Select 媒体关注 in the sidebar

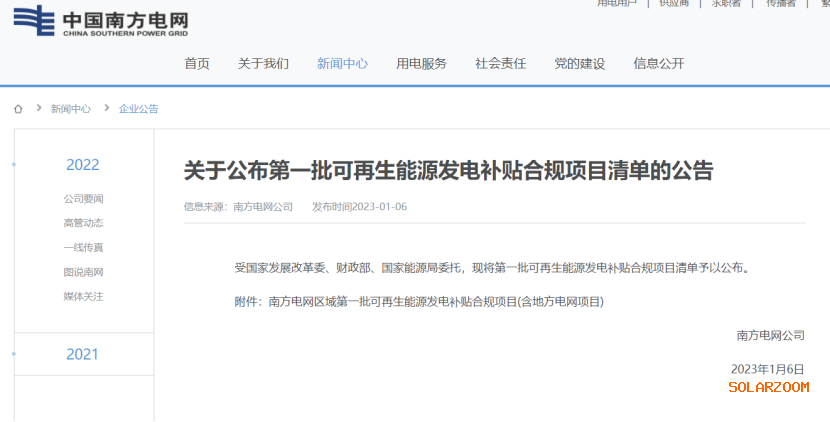tap(83, 296)
